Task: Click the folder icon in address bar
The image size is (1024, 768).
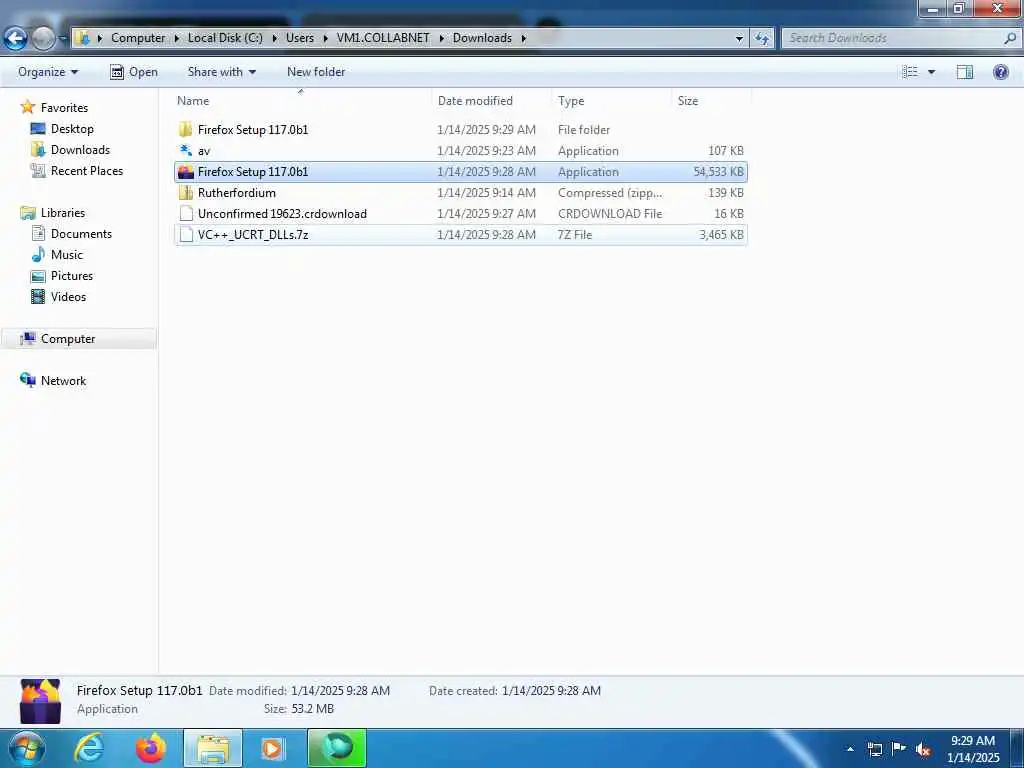Action: (84, 38)
